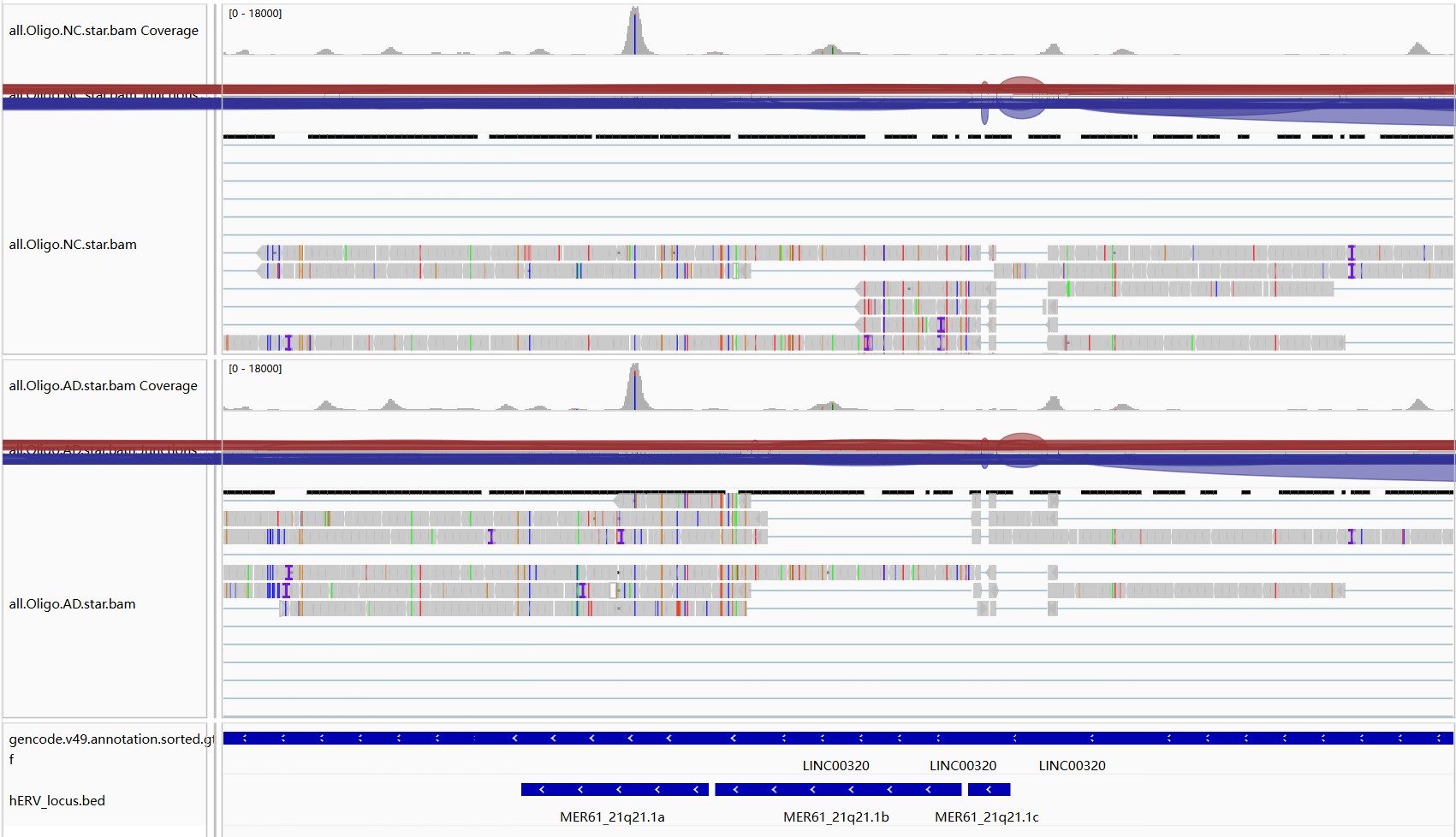1456x837 pixels.
Task: Click the topmost long NC alignment read
Action: coord(625,252)
